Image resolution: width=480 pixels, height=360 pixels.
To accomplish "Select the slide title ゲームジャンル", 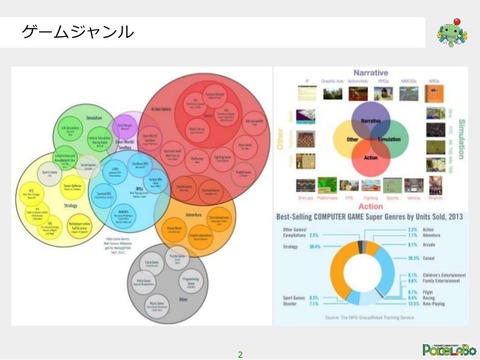I will coord(78,32).
